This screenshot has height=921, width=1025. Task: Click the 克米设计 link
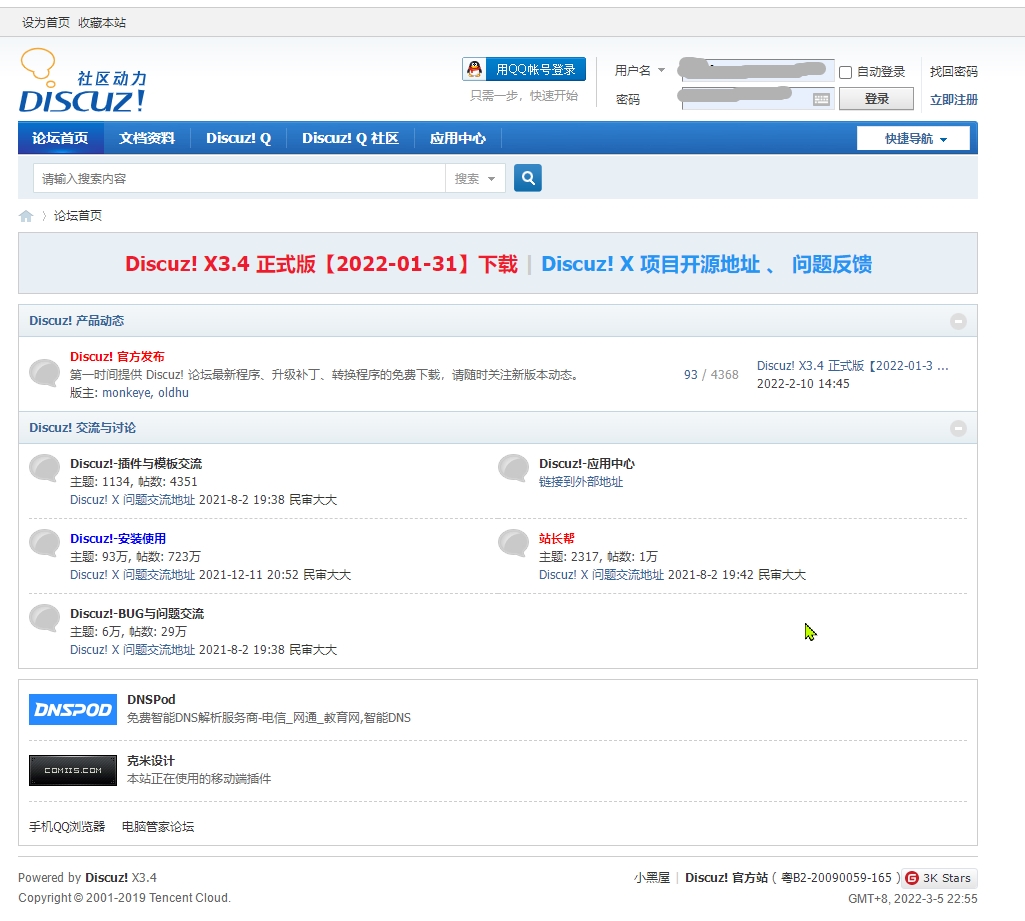[150, 761]
